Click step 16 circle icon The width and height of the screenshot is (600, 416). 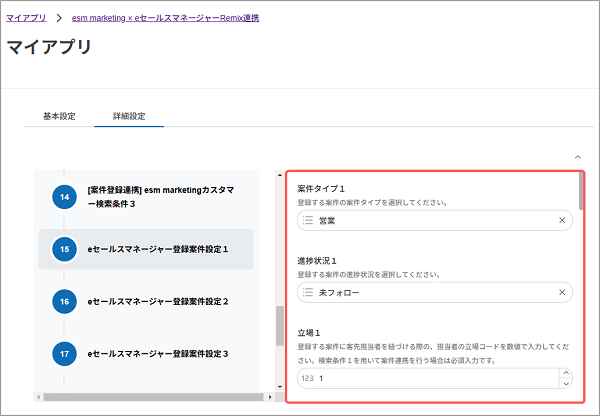[x=64, y=301]
